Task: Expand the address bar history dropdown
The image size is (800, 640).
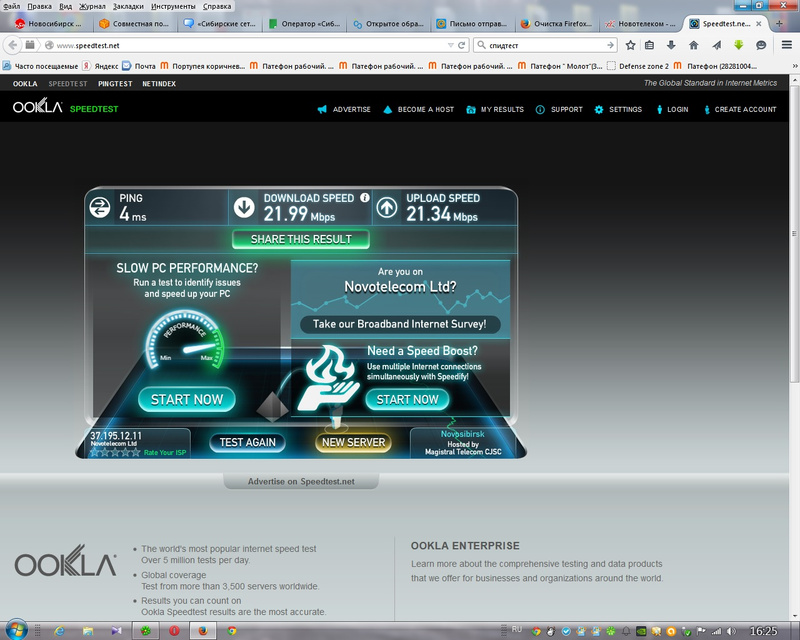Action: (x=451, y=45)
